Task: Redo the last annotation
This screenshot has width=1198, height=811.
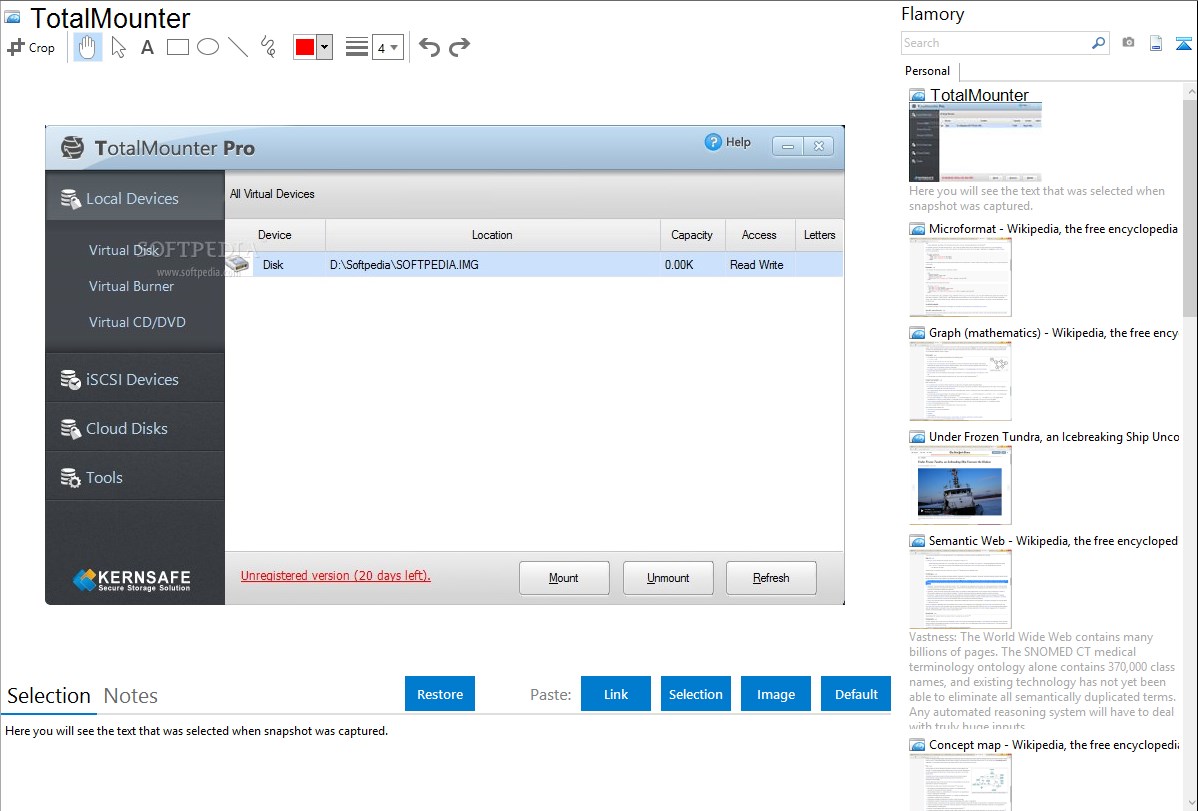Action: pyautogui.click(x=459, y=47)
